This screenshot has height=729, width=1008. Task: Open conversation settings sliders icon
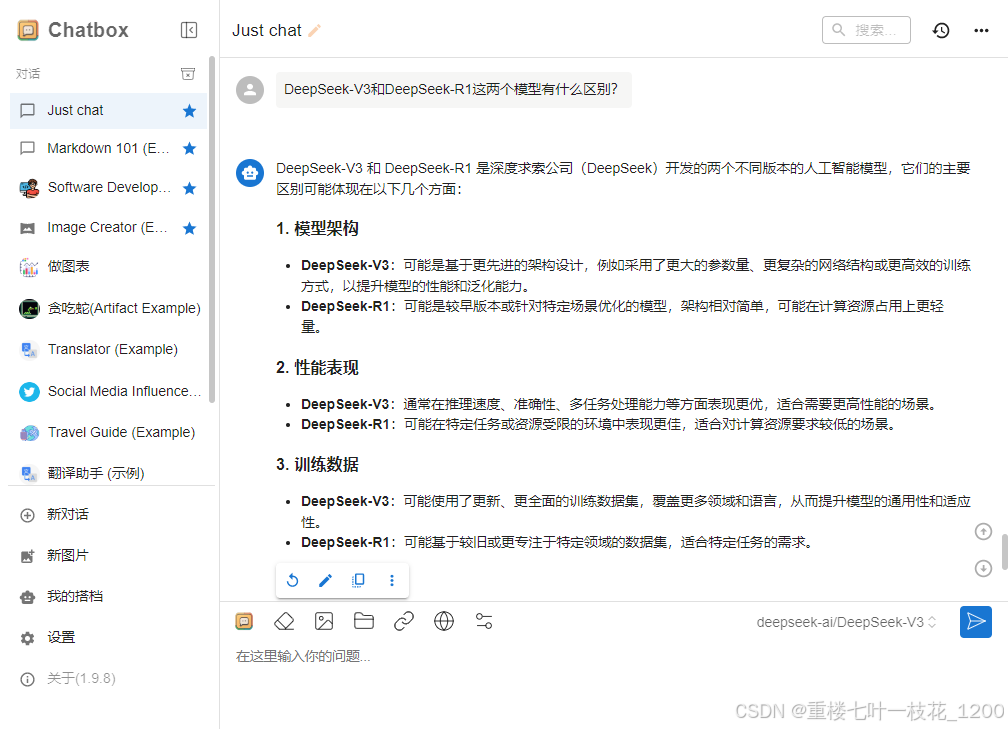tap(484, 621)
